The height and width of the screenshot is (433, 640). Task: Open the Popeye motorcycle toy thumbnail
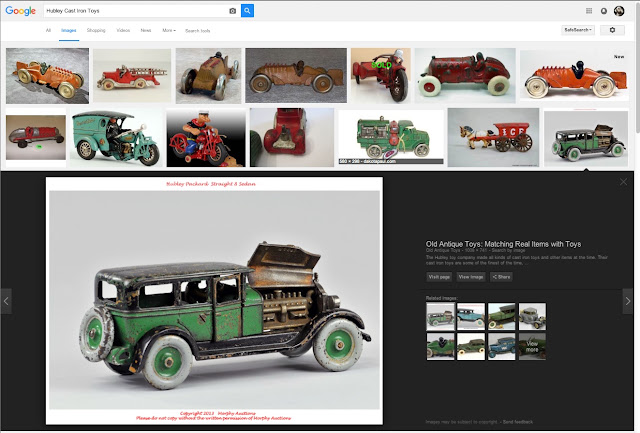point(206,138)
